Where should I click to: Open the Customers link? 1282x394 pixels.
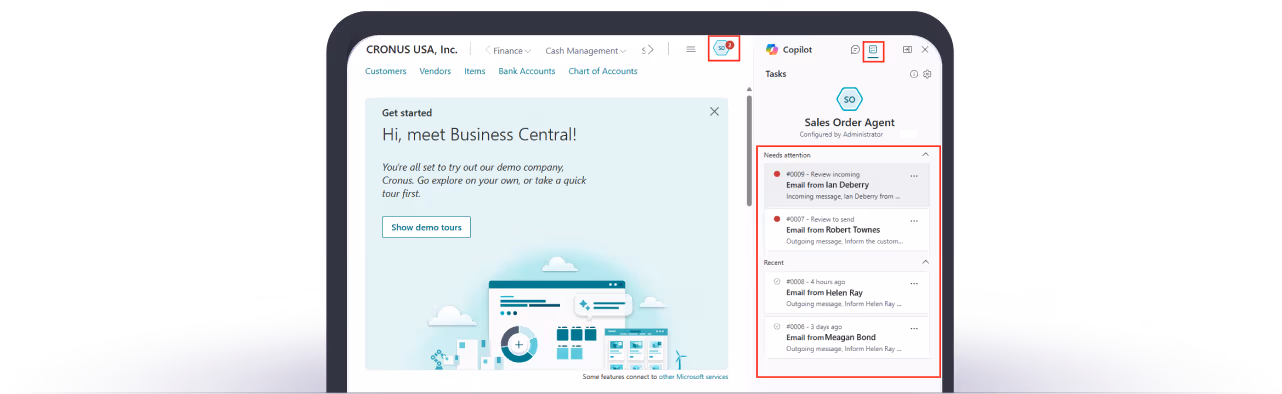coord(386,71)
